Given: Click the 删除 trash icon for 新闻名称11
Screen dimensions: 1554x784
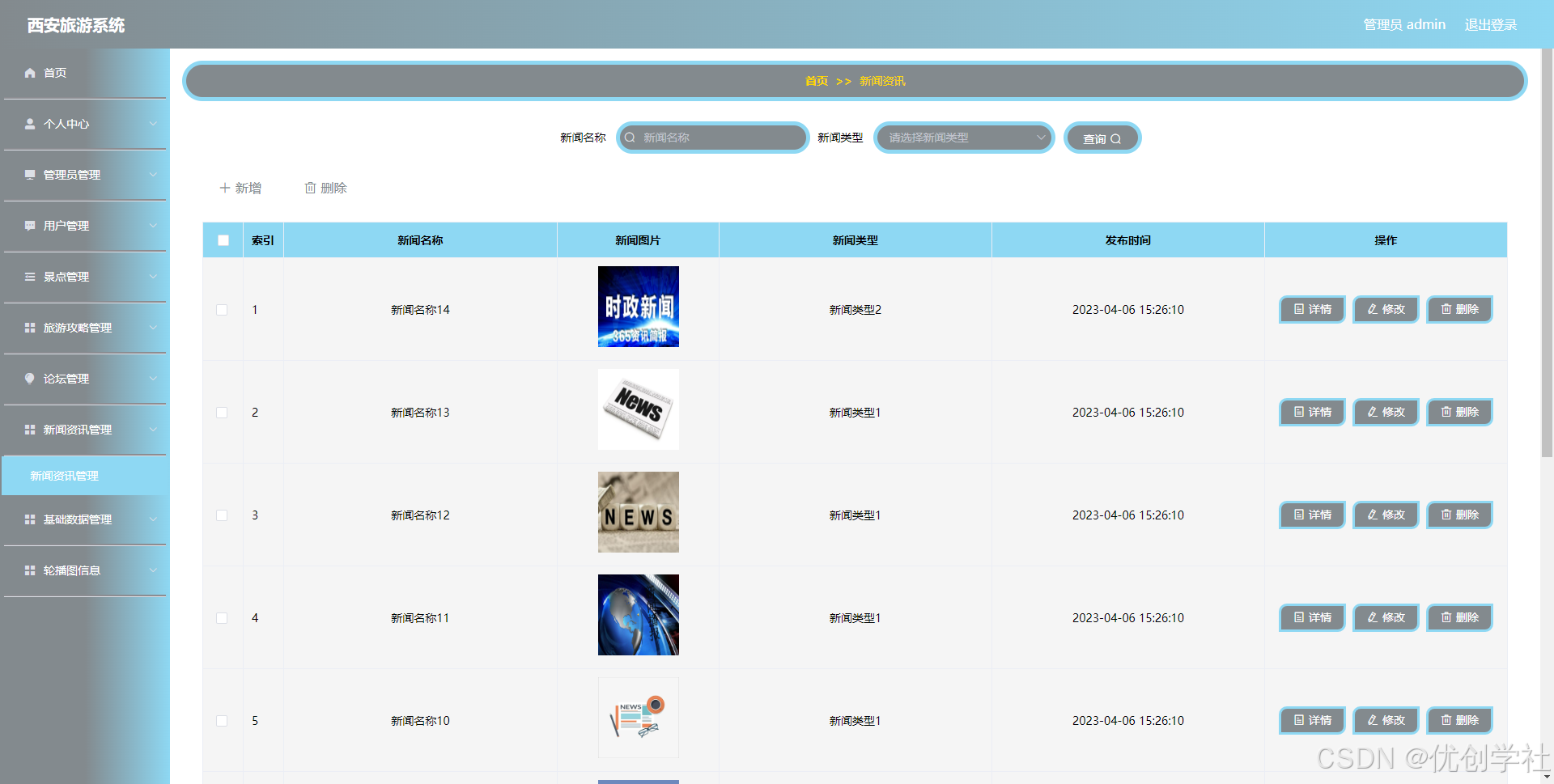Looking at the screenshot, I should [x=1446, y=617].
